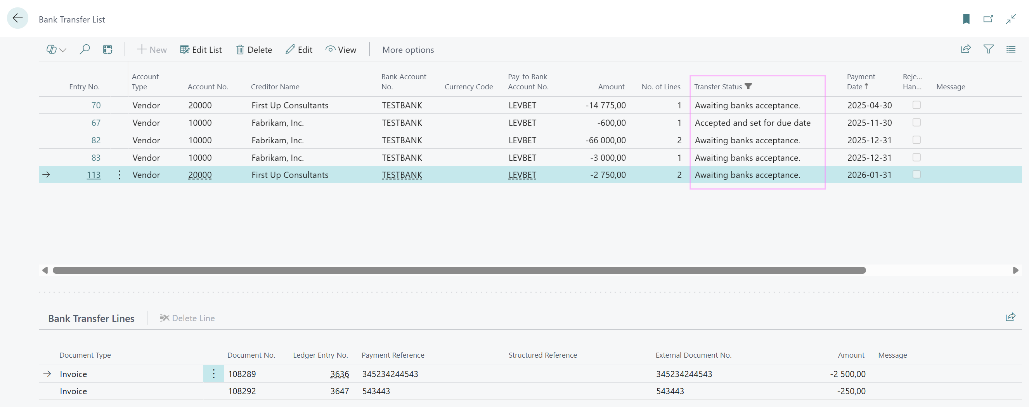Click payment reference 543443

click(x=377, y=391)
